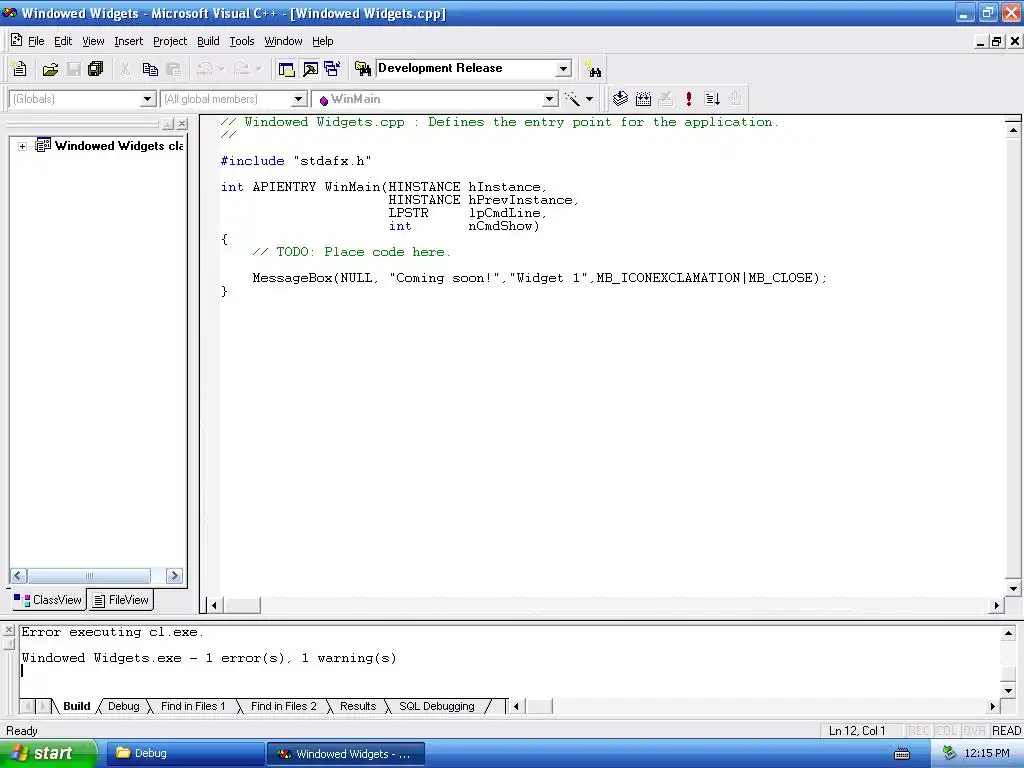Execute program with red exclamation icon
Screen dimensions: 1024x768
click(688, 99)
